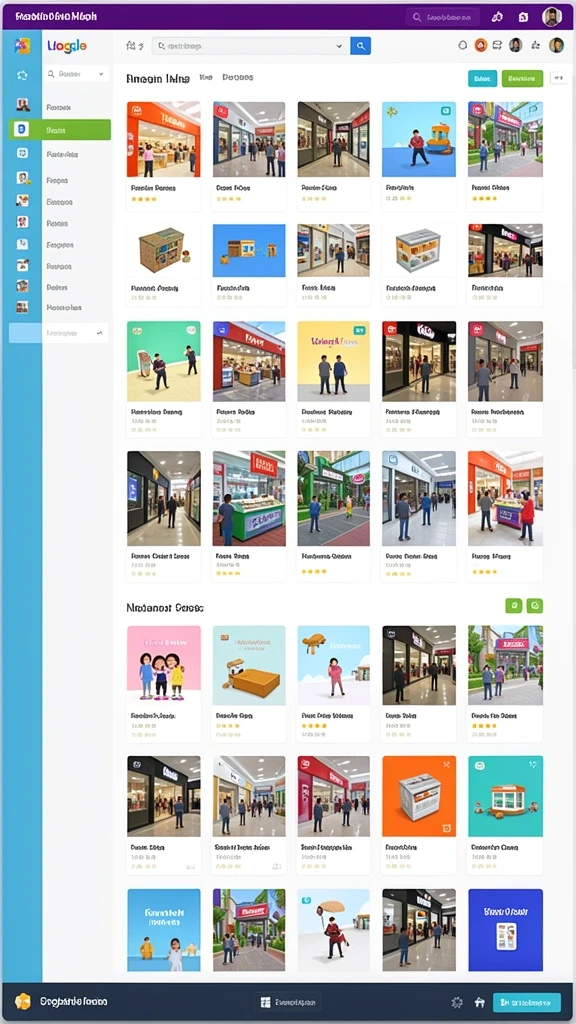Click the orange circular icon in top toolbar
This screenshot has width=576, height=1024.
481,45
